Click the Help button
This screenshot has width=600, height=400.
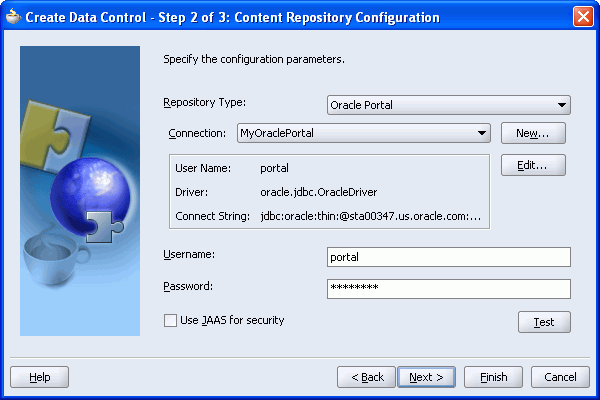click(x=39, y=377)
